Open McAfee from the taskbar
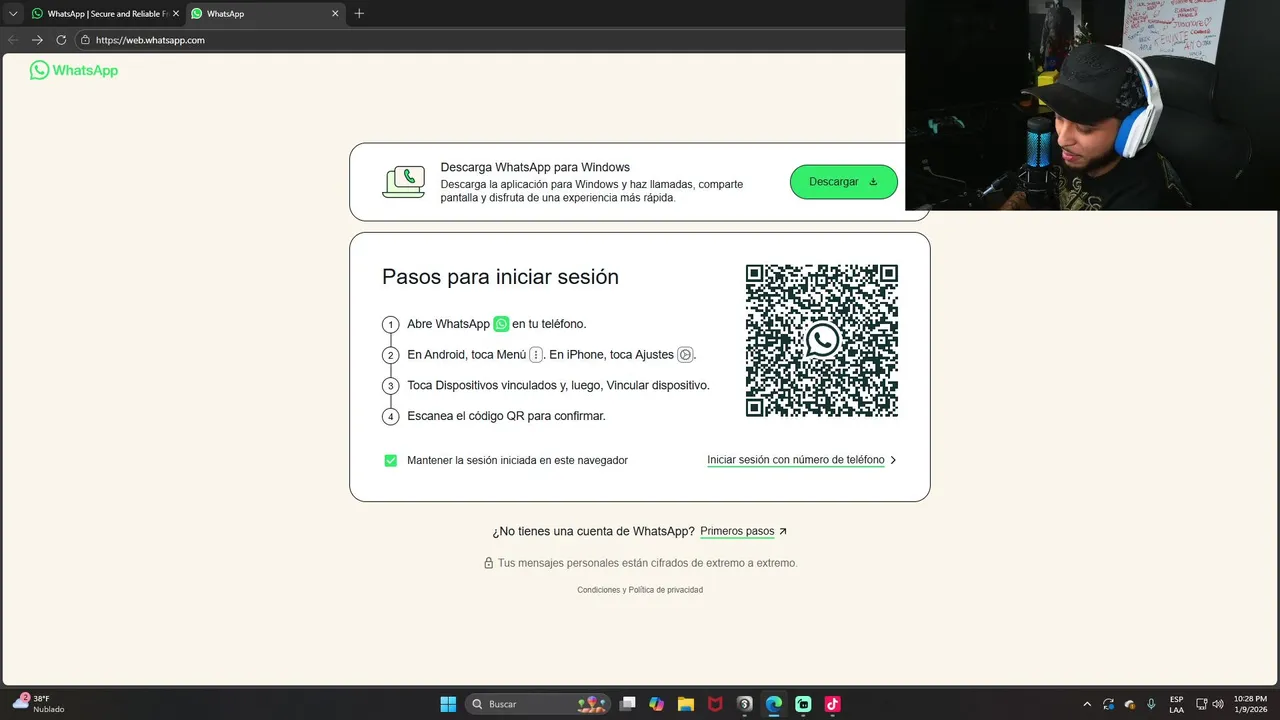This screenshot has height=720, width=1280. (x=715, y=704)
